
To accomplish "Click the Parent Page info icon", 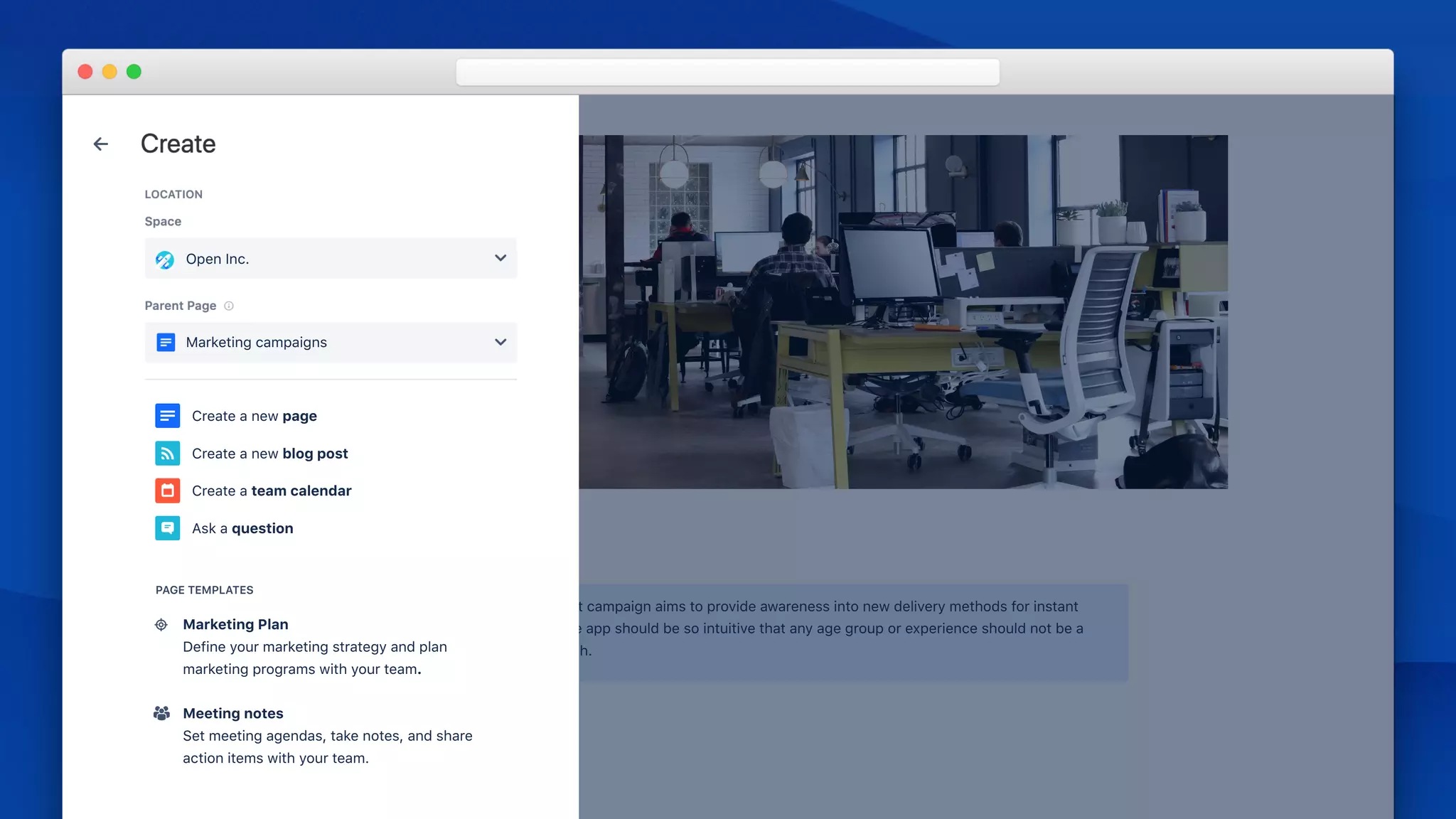I will pos(229,306).
